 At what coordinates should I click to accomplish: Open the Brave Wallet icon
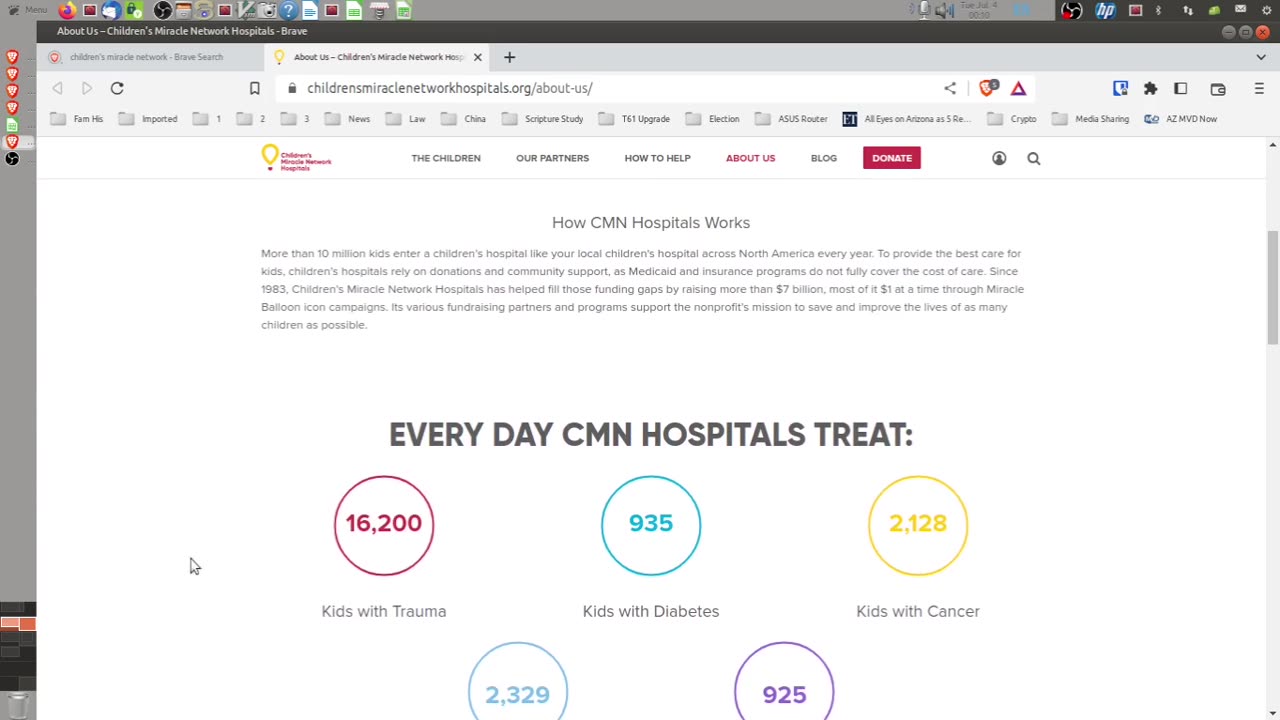tap(1217, 88)
